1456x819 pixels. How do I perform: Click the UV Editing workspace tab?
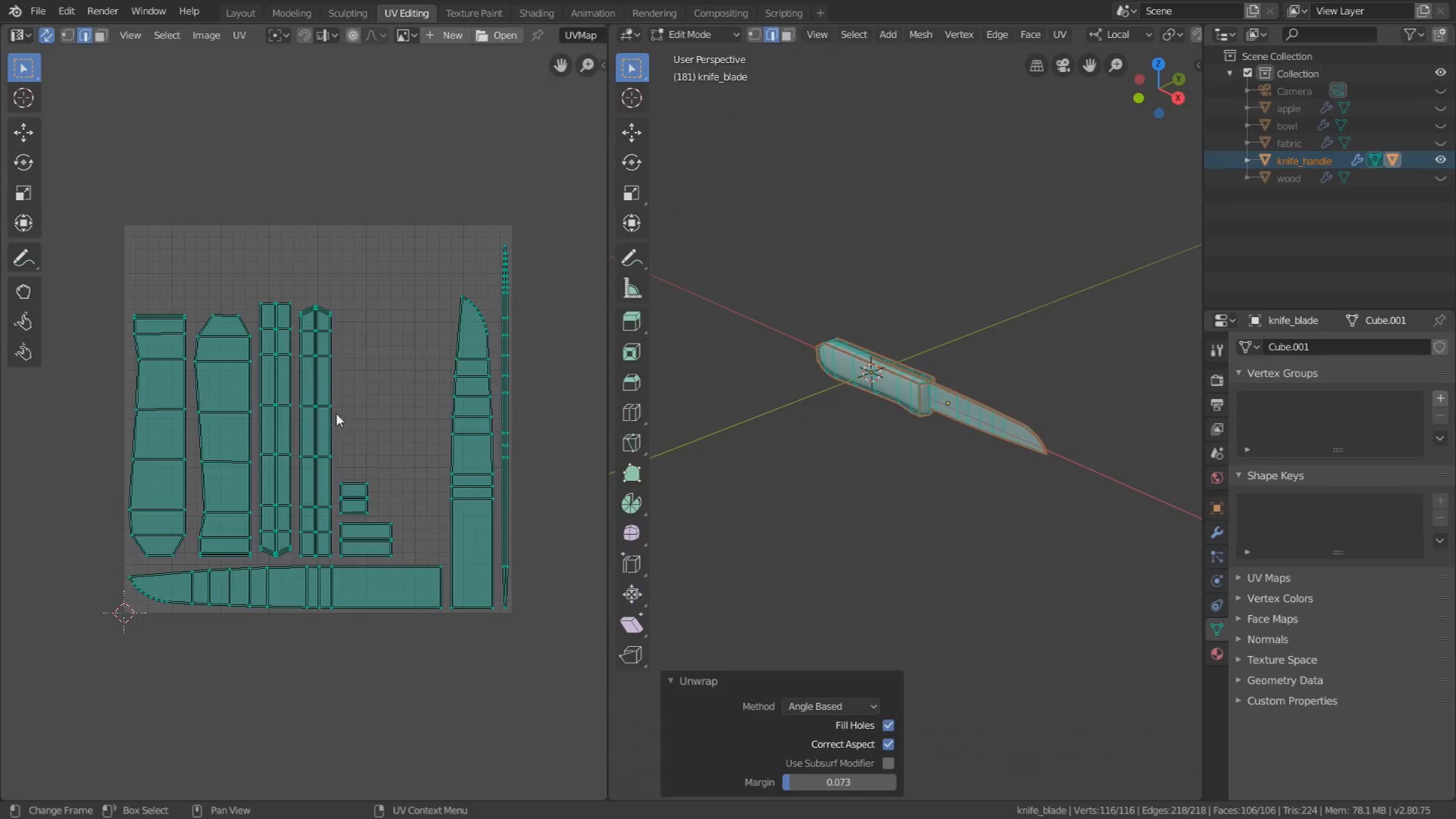[x=406, y=12]
